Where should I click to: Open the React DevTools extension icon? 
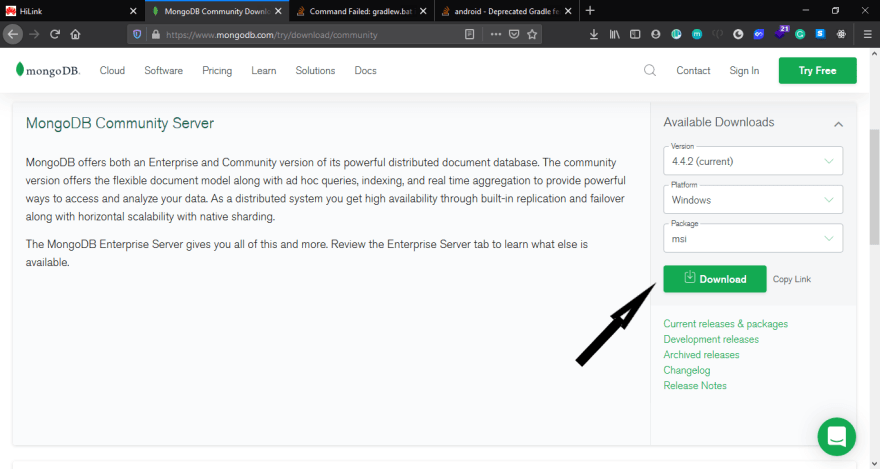click(841, 34)
